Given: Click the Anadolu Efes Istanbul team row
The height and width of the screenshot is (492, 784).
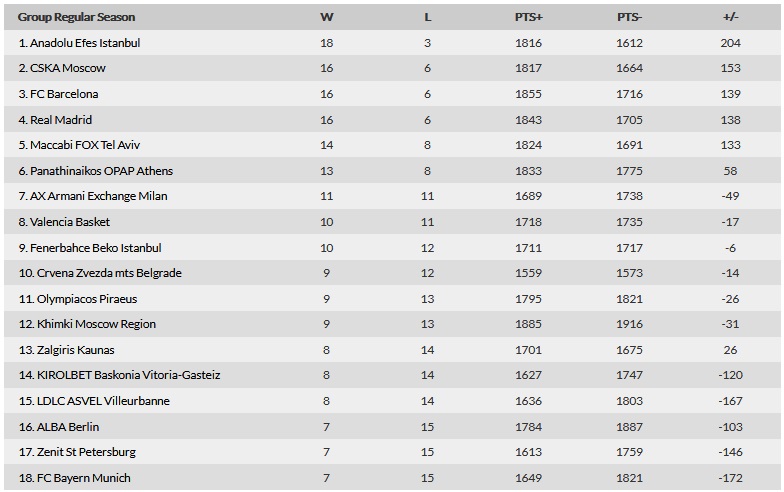Looking at the screenshot, I should coord(392,43).
